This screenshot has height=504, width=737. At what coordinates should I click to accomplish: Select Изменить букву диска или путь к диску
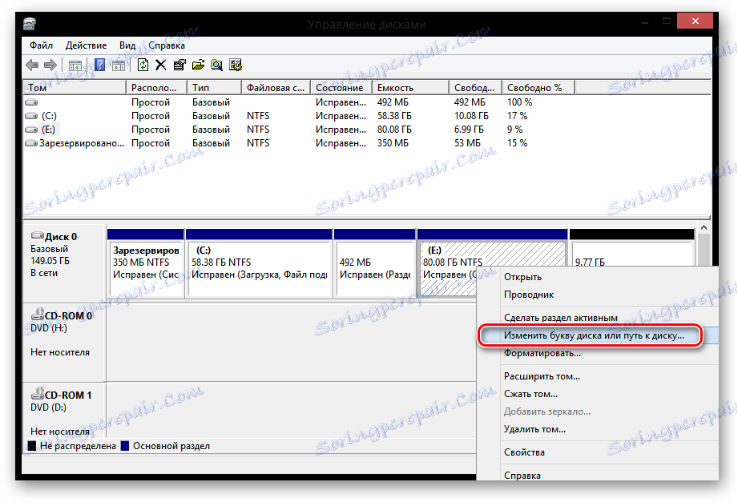[x=594, y=336]
